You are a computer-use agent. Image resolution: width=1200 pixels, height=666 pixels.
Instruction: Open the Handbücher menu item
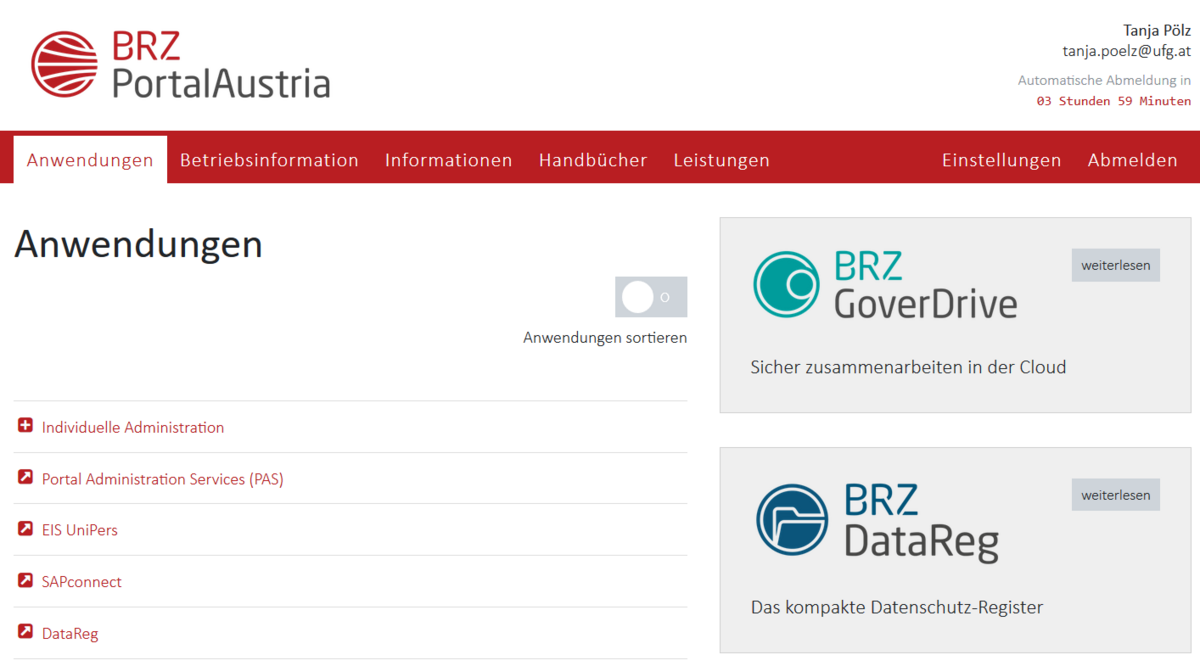(593, 160)
